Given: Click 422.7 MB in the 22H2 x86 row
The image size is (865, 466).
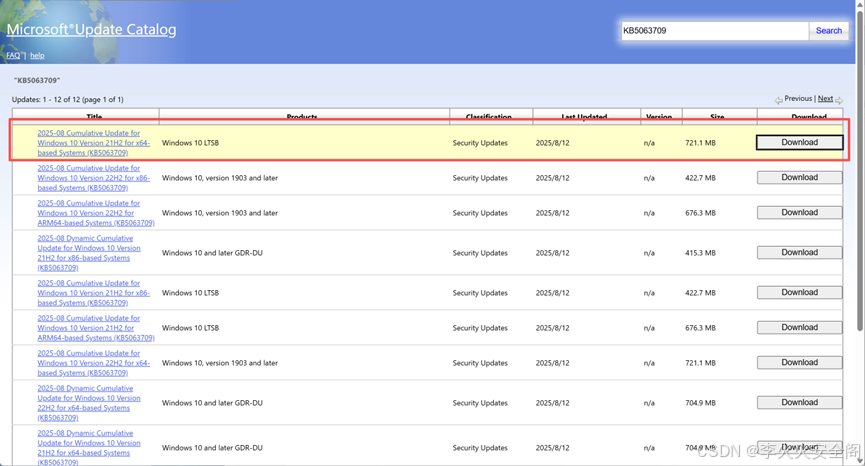Looking at the screenshot, I should [700, 178].
